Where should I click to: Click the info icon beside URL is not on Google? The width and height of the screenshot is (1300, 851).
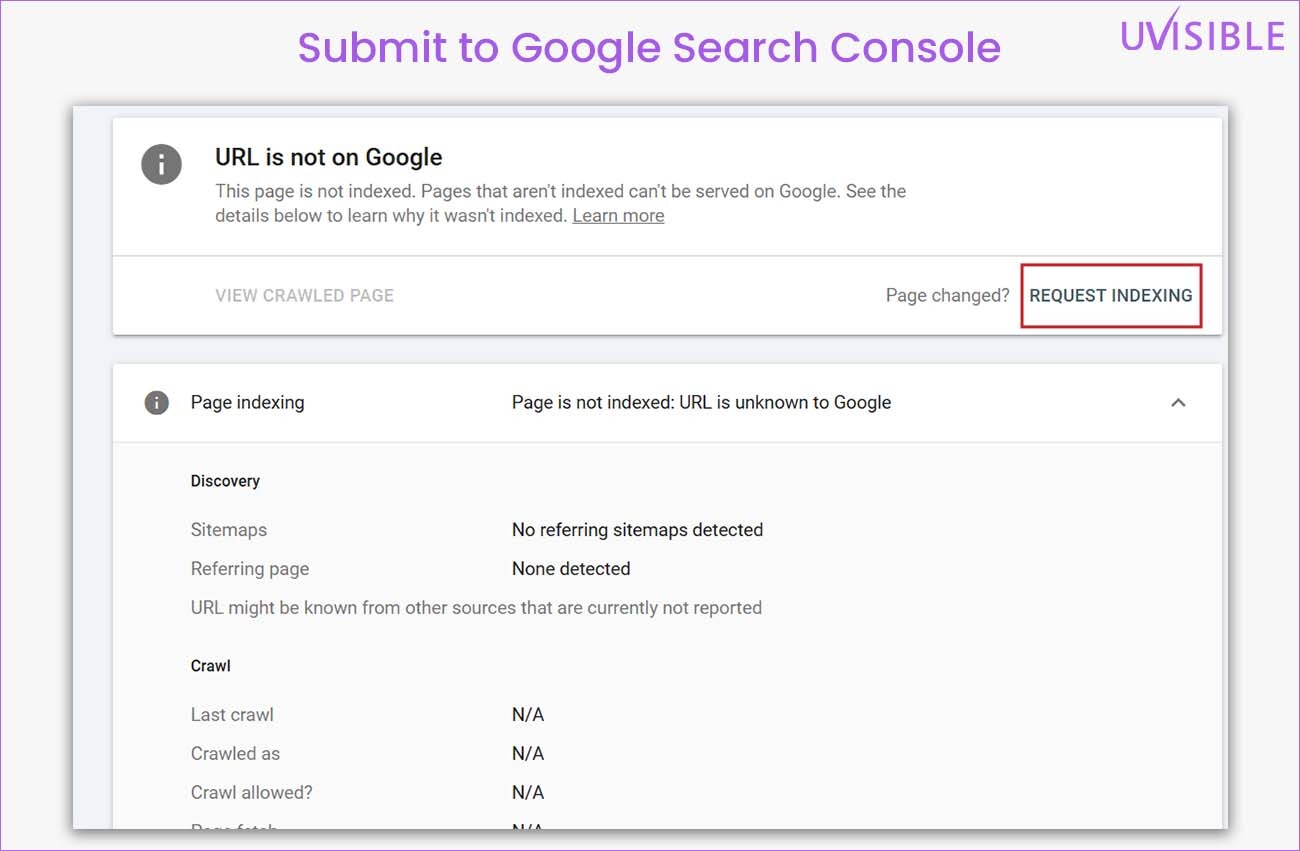click(x=161, y=164)
